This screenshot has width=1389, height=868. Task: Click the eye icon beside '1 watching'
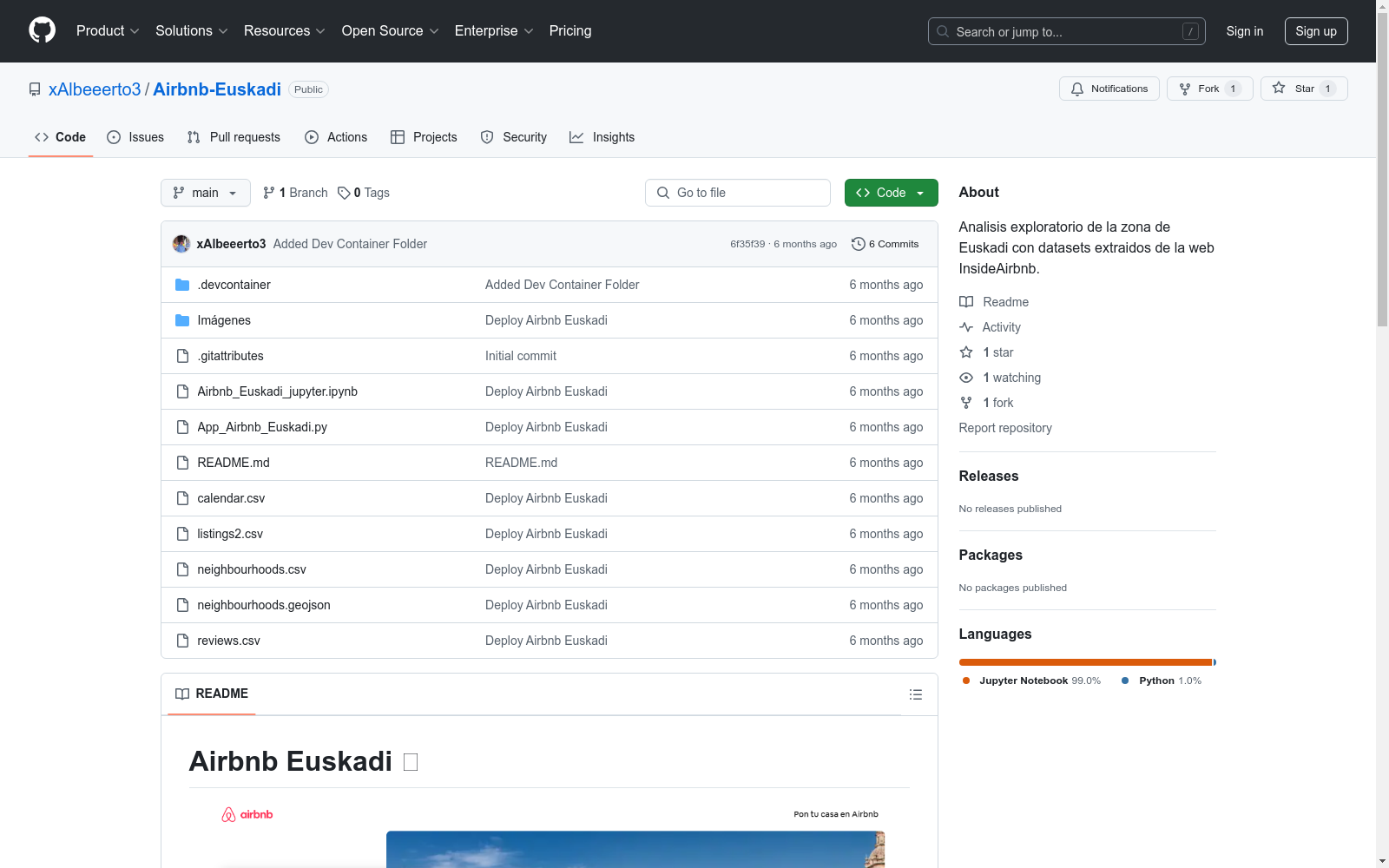[x=966, y=378]
